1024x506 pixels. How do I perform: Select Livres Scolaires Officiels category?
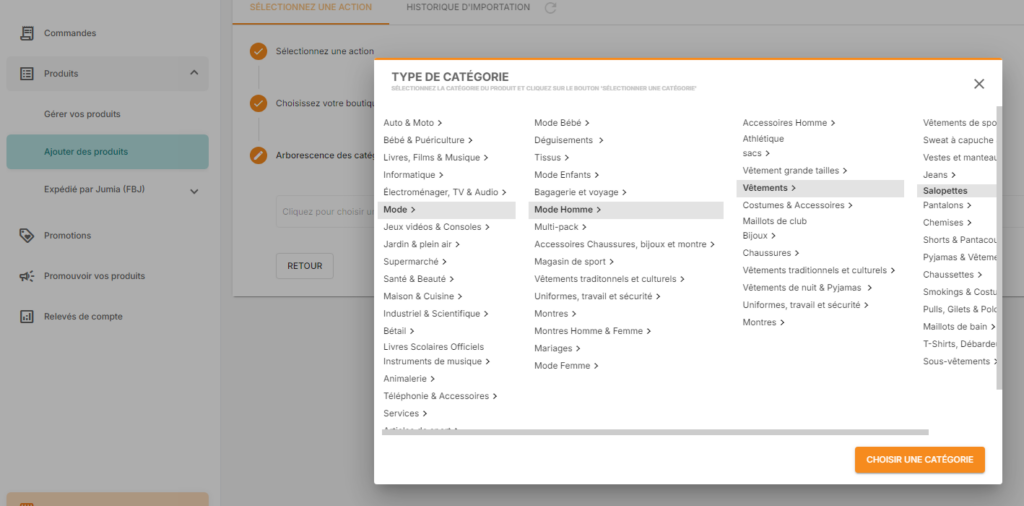tap(434, 347)
